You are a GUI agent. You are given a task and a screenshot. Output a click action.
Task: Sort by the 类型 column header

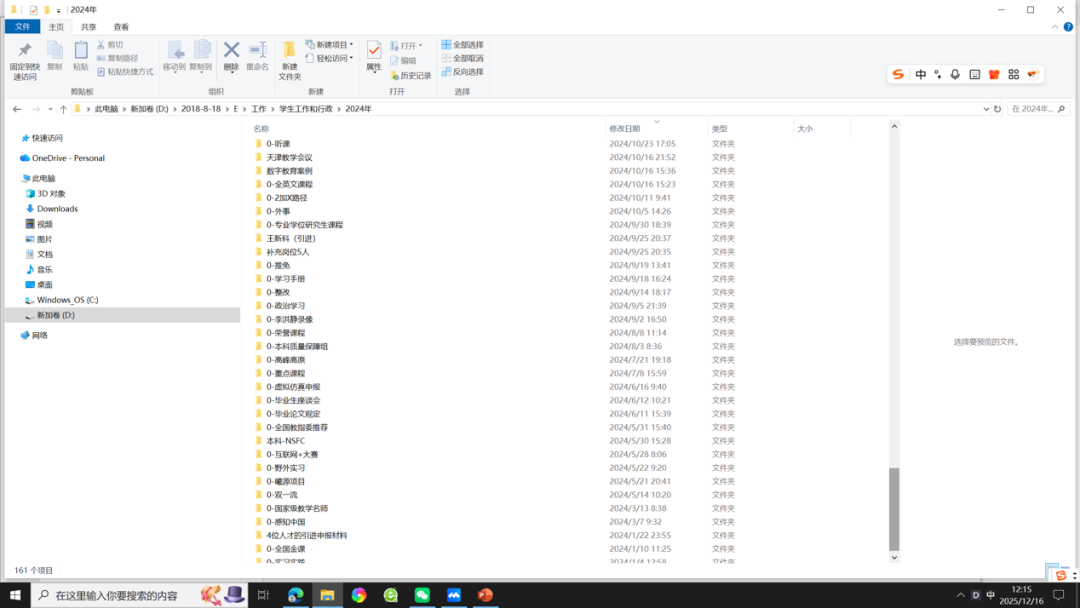tap(720, 129)
